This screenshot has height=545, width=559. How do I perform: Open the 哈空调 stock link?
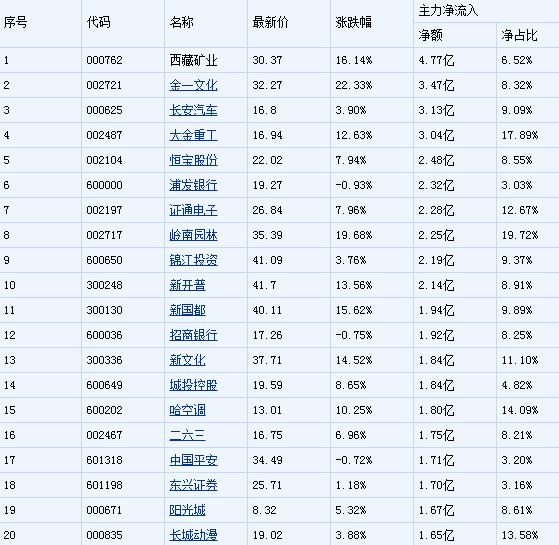coord(188,410)
